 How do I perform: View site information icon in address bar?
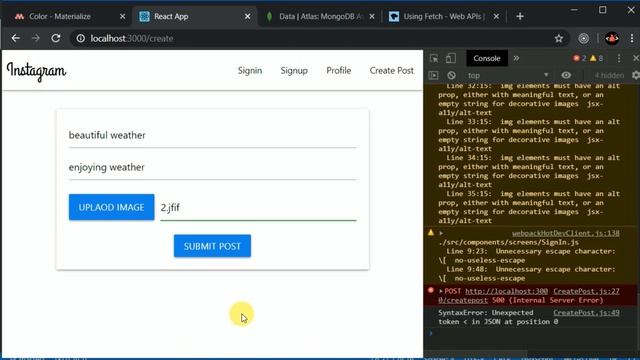click(81, 38)
